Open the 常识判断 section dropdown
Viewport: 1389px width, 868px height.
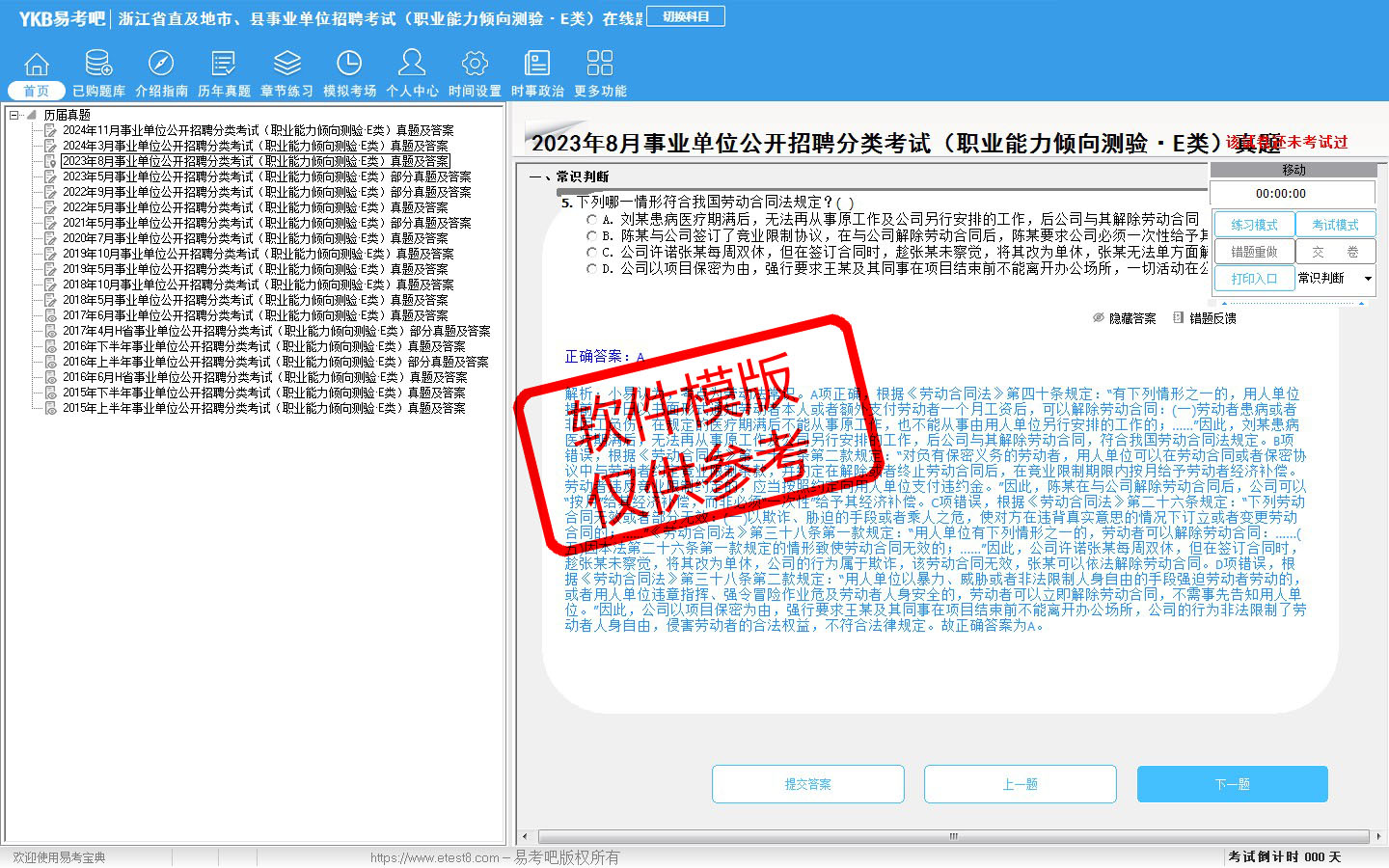1367,279
